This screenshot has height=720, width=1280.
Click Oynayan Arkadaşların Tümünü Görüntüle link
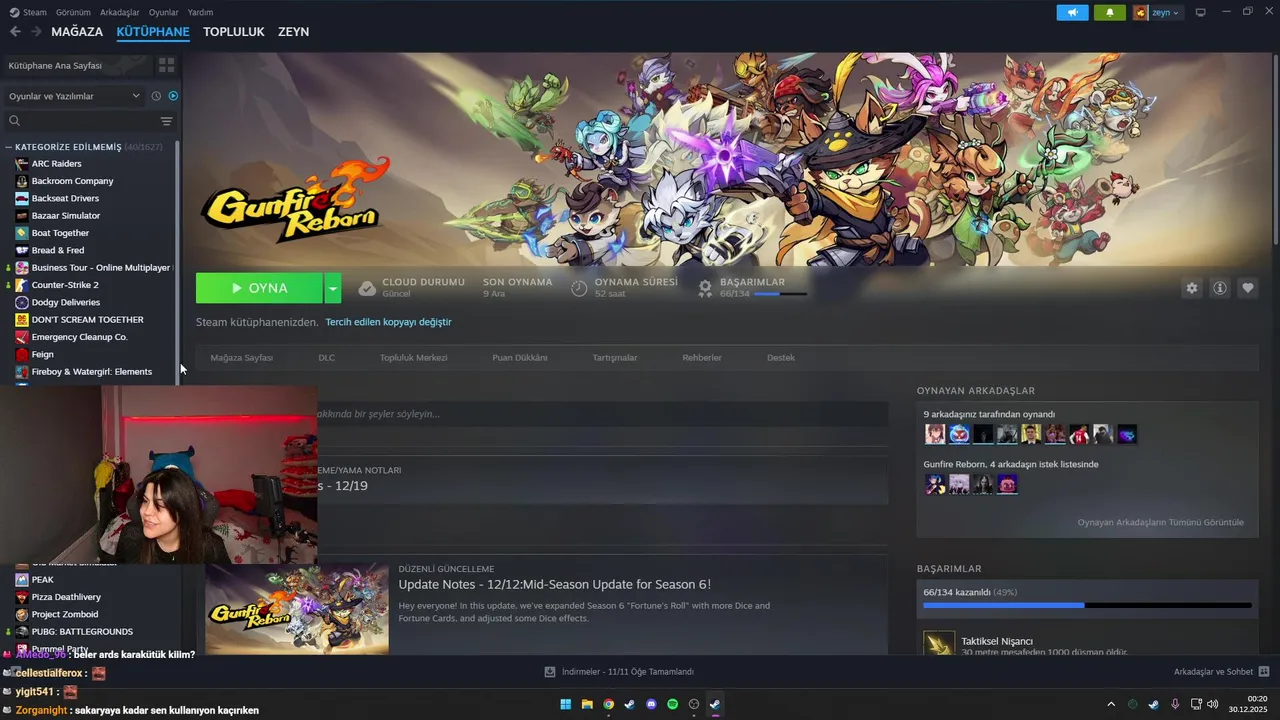click(x=1161, y=522)
